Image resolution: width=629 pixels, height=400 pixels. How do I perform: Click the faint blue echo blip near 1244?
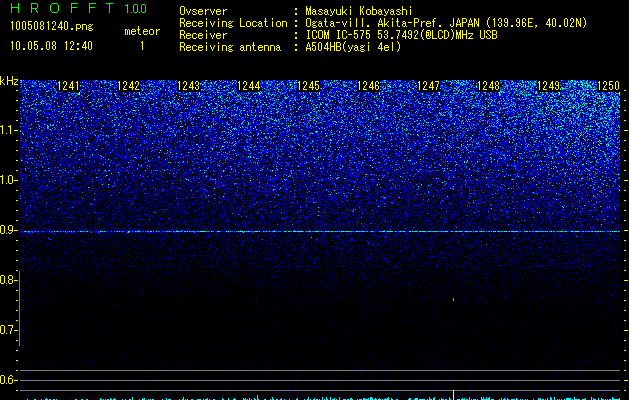pyautogui.click(x=257, y=300)
